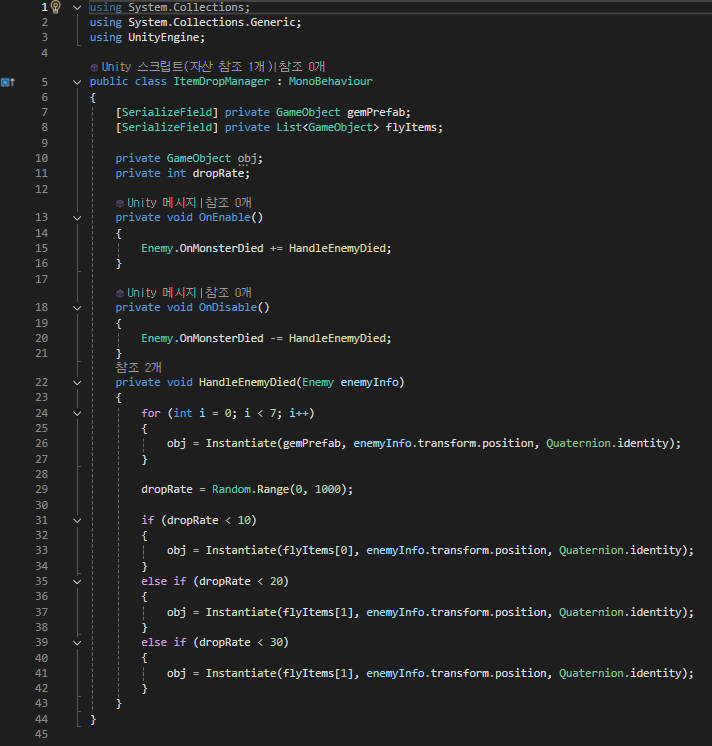Click '[SerializeField]' attribute on line 7
Viewport: 712px width, 746px height.
point(167,112)
